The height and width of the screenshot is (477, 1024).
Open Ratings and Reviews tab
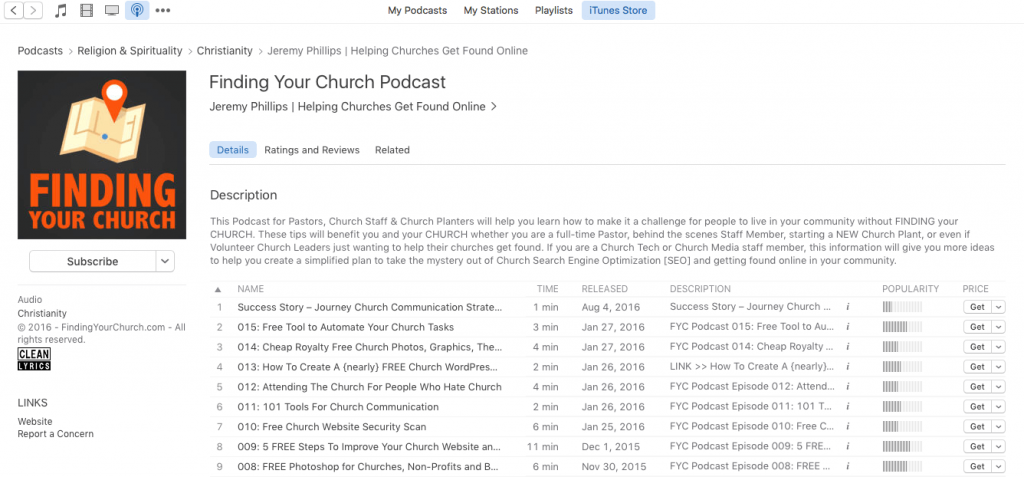pos(312,150)
